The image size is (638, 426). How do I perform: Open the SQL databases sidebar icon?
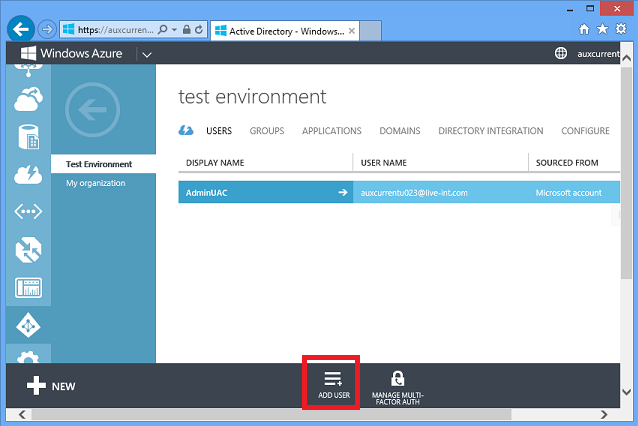click(x=28, y=137)
